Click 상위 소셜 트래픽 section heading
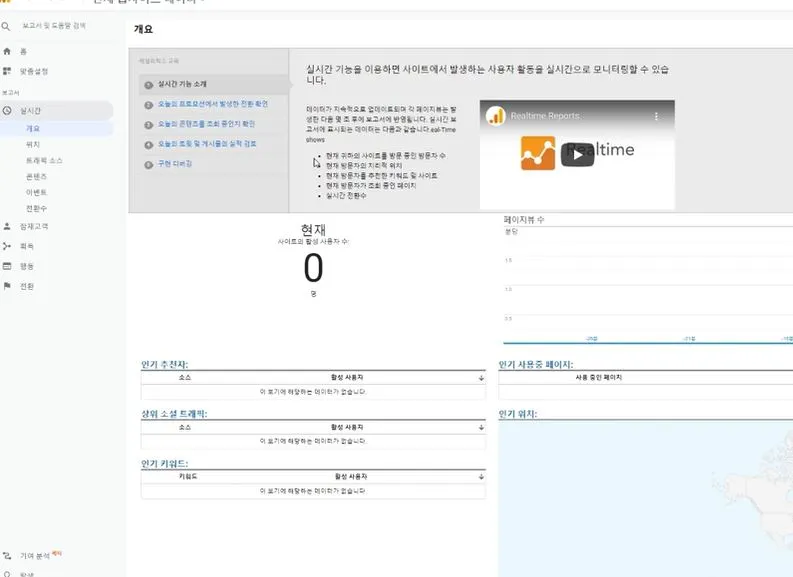The width and height of the screenshot is (793, 577). point(174,414)
